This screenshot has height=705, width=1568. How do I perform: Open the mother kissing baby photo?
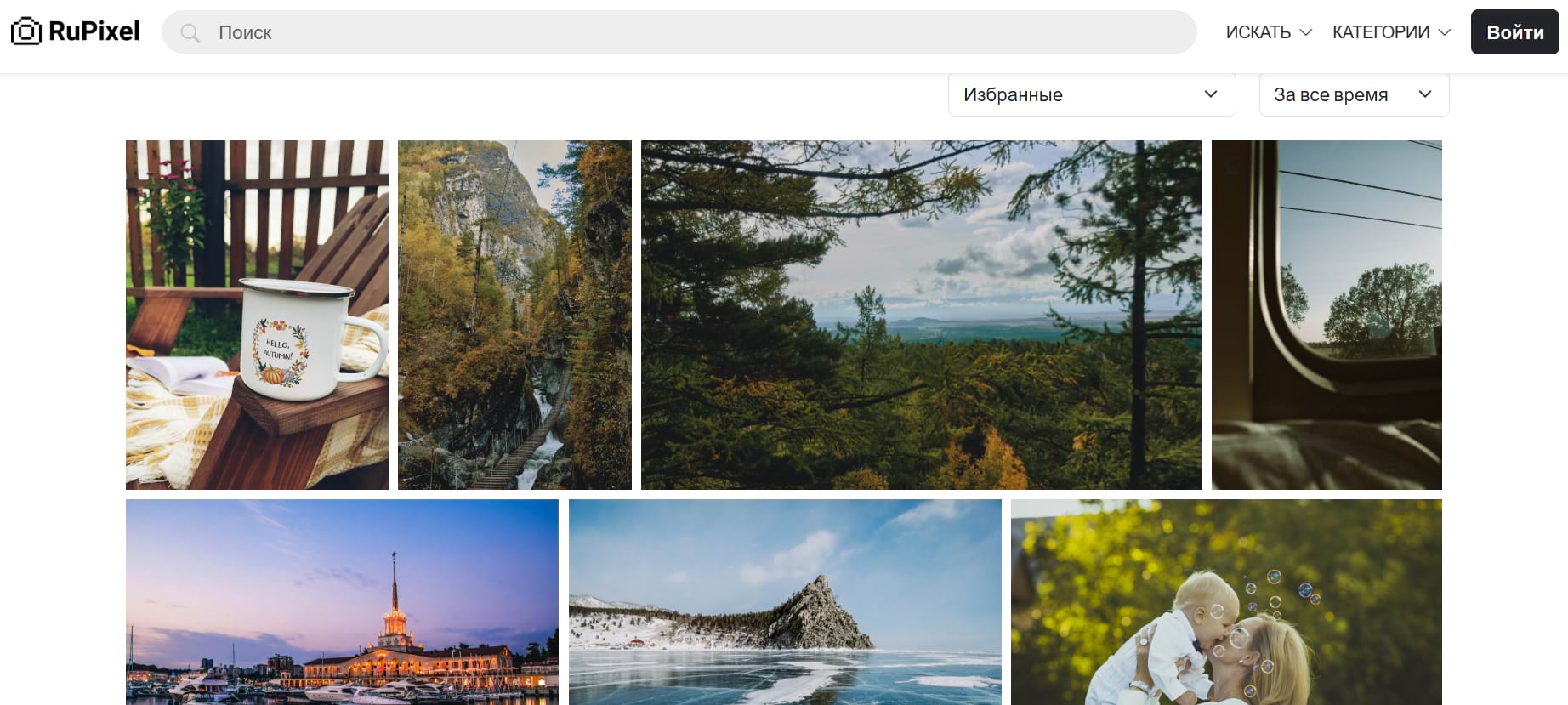tap(1226, 602)
